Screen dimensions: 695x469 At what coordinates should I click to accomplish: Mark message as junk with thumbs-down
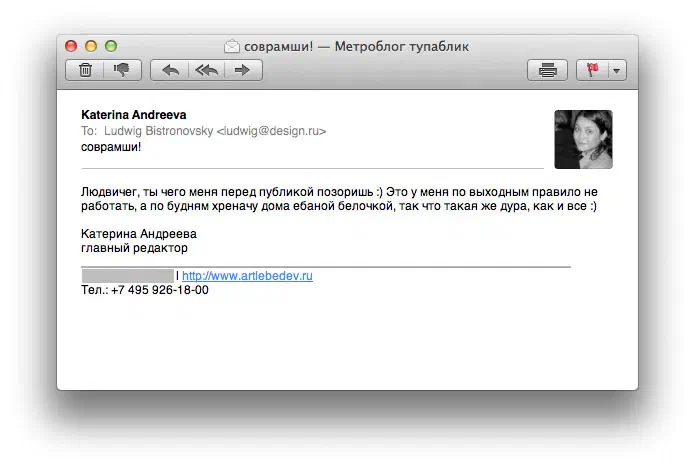click(x=122, y=70)
